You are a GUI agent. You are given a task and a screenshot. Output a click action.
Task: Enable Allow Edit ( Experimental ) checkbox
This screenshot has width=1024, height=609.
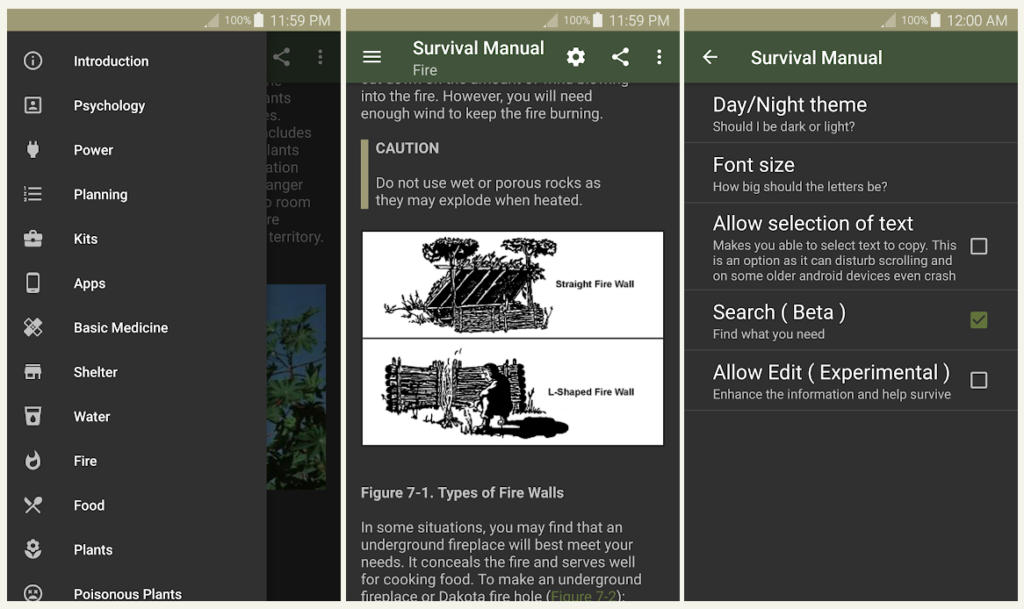978,380
